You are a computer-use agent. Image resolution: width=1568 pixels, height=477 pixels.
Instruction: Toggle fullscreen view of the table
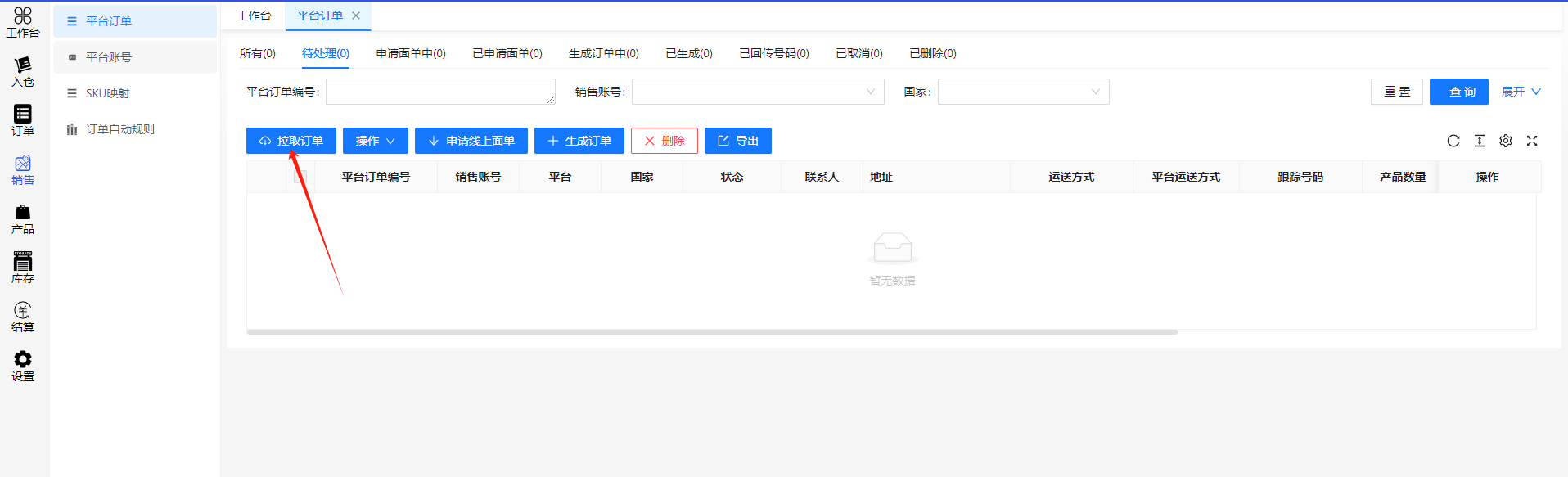[1531, 141]
